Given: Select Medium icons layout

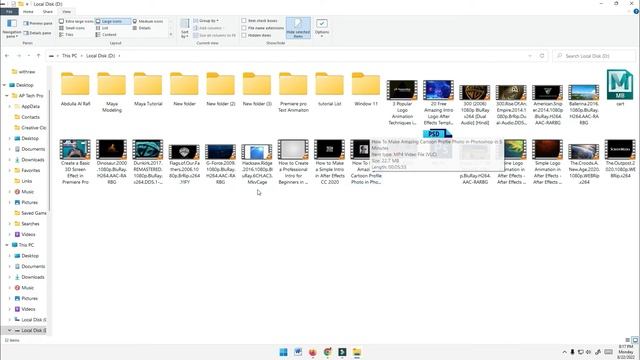Looking at the screenshot, I should click(148, 21).
